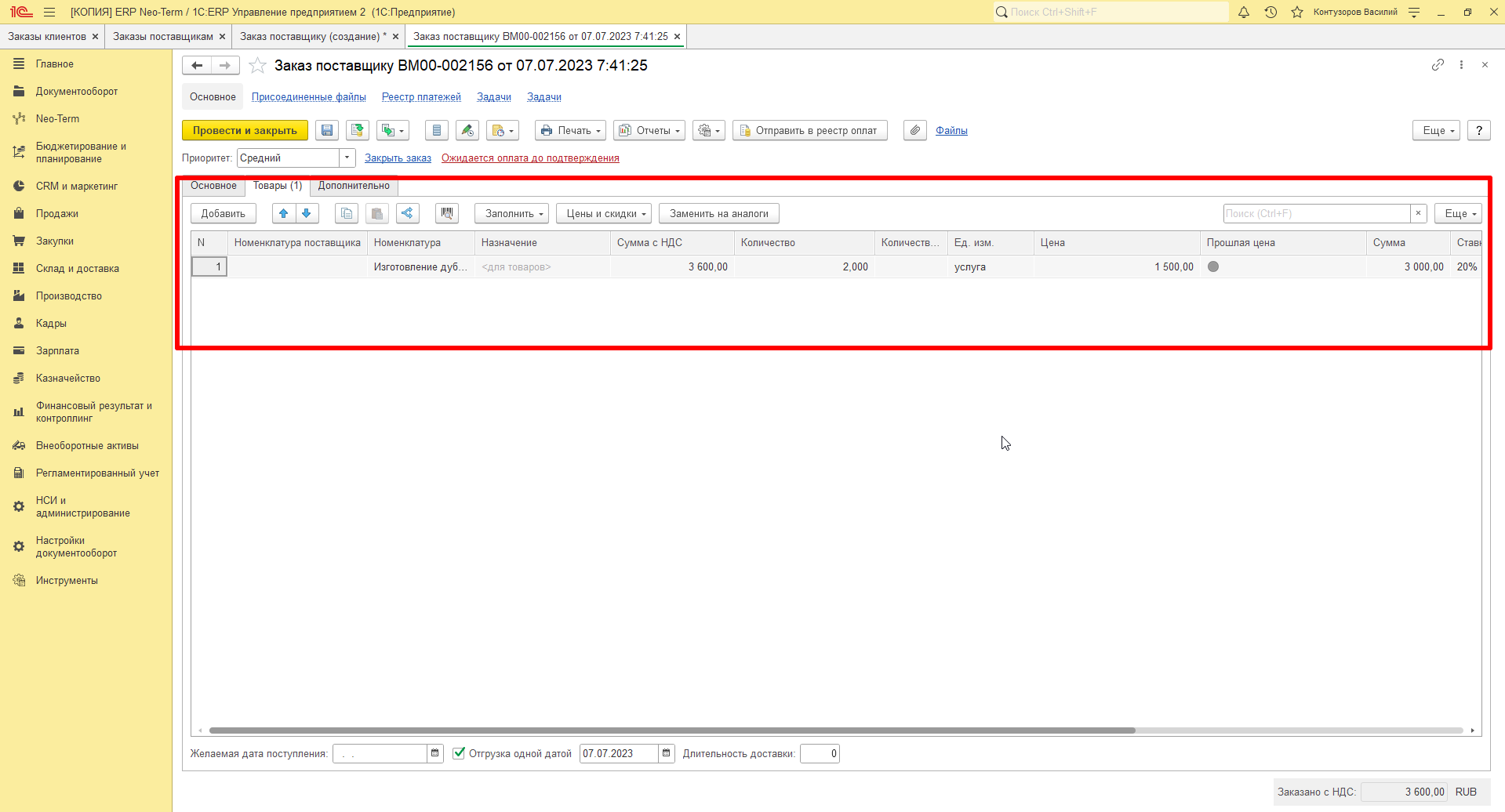Open the top-right Еще menu
This screenshot has height=812, width=1505.
1437,131
